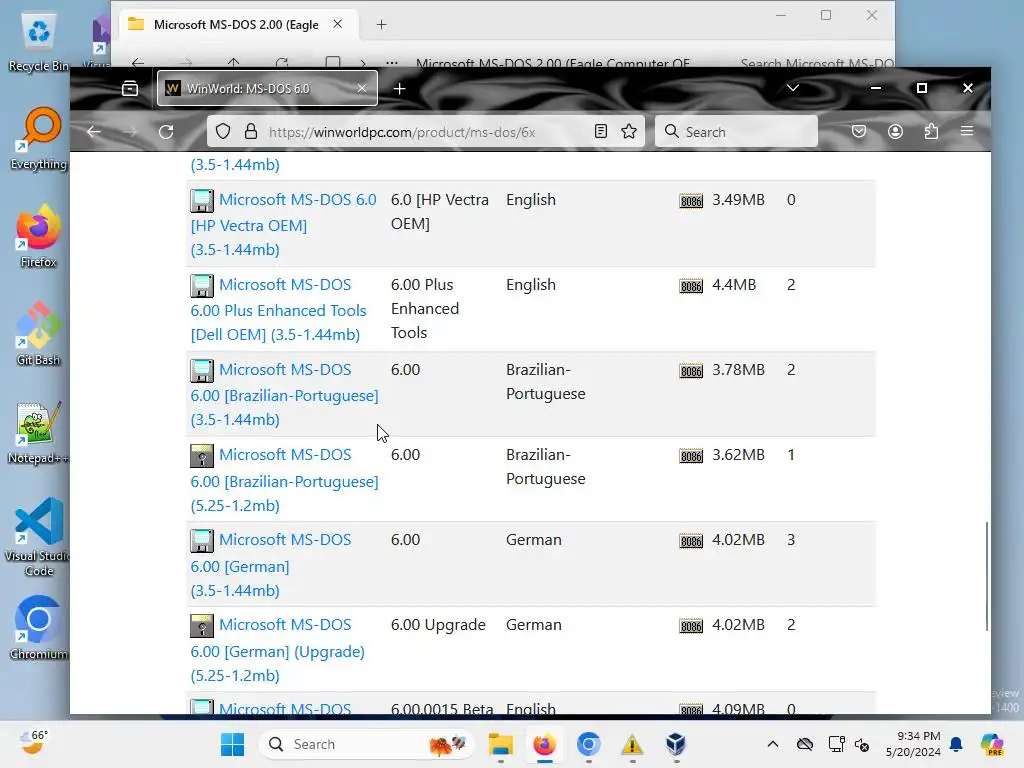Image resolution: width=1024 pixels, height=768 pixels.
Task: Open warning triangle taskbar app
Action: click(632, 744)
